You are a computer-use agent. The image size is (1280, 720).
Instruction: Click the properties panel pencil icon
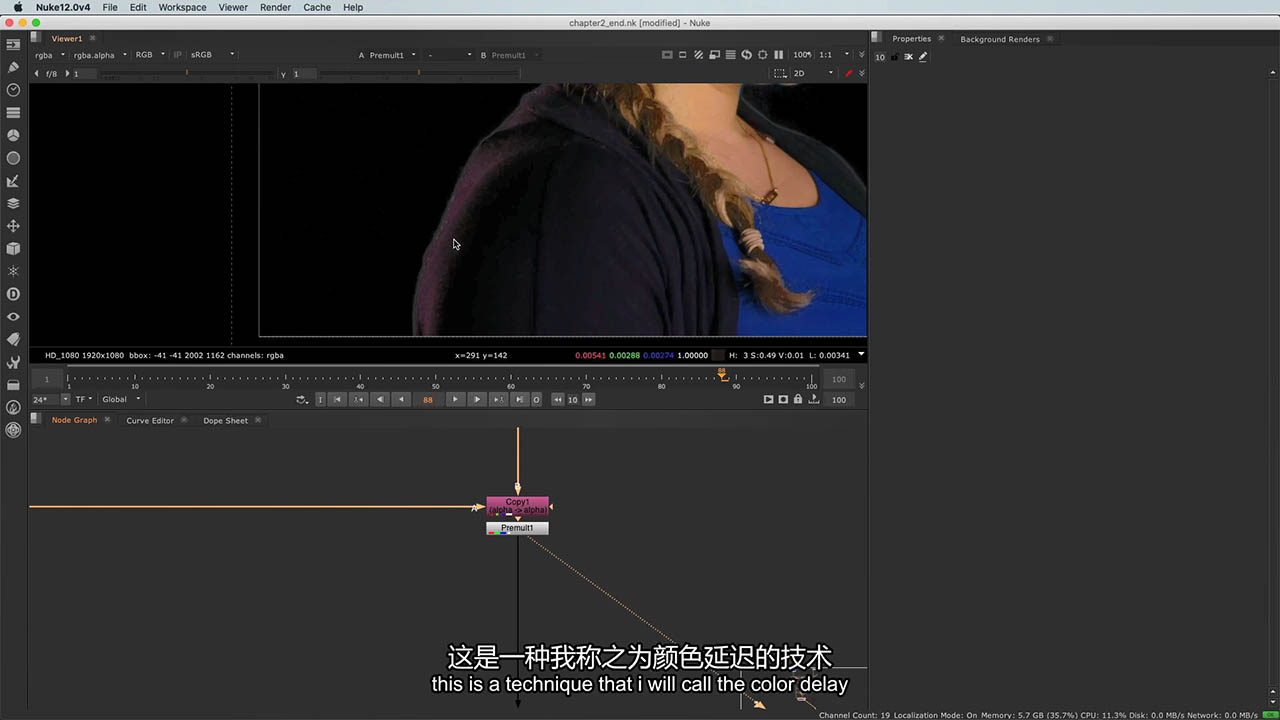pyautogui.click(x=923, y=57)
